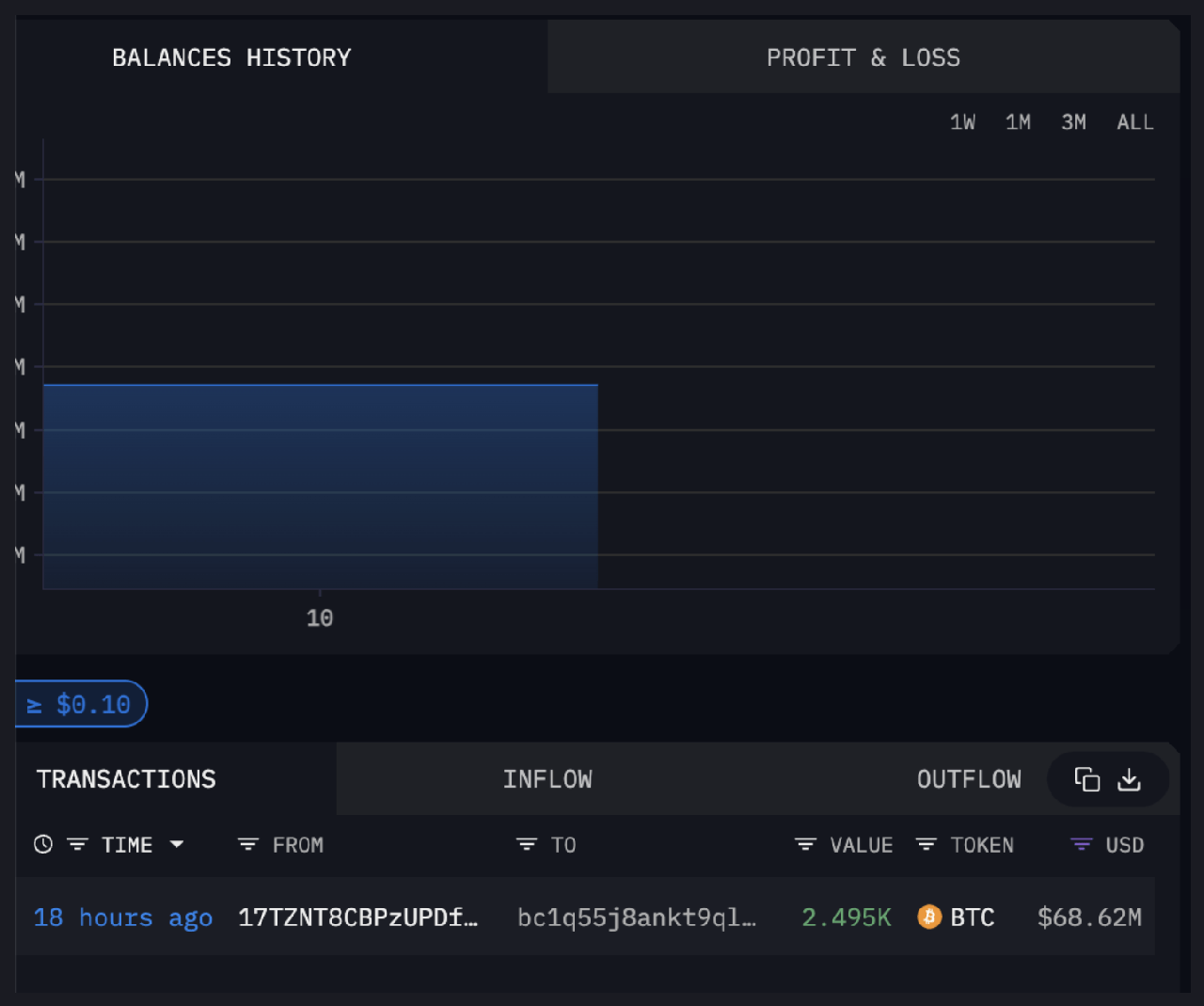
Task: Click the clock icon beside TIME
Action: pos(43,844)
